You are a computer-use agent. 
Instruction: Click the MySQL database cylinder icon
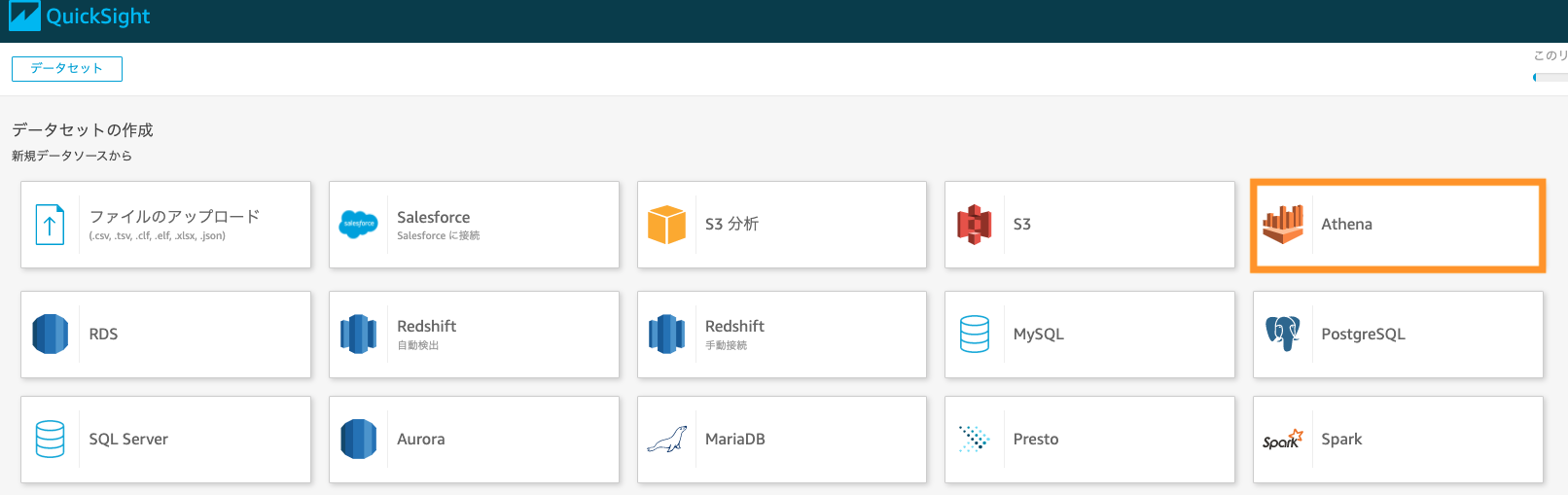974,334
